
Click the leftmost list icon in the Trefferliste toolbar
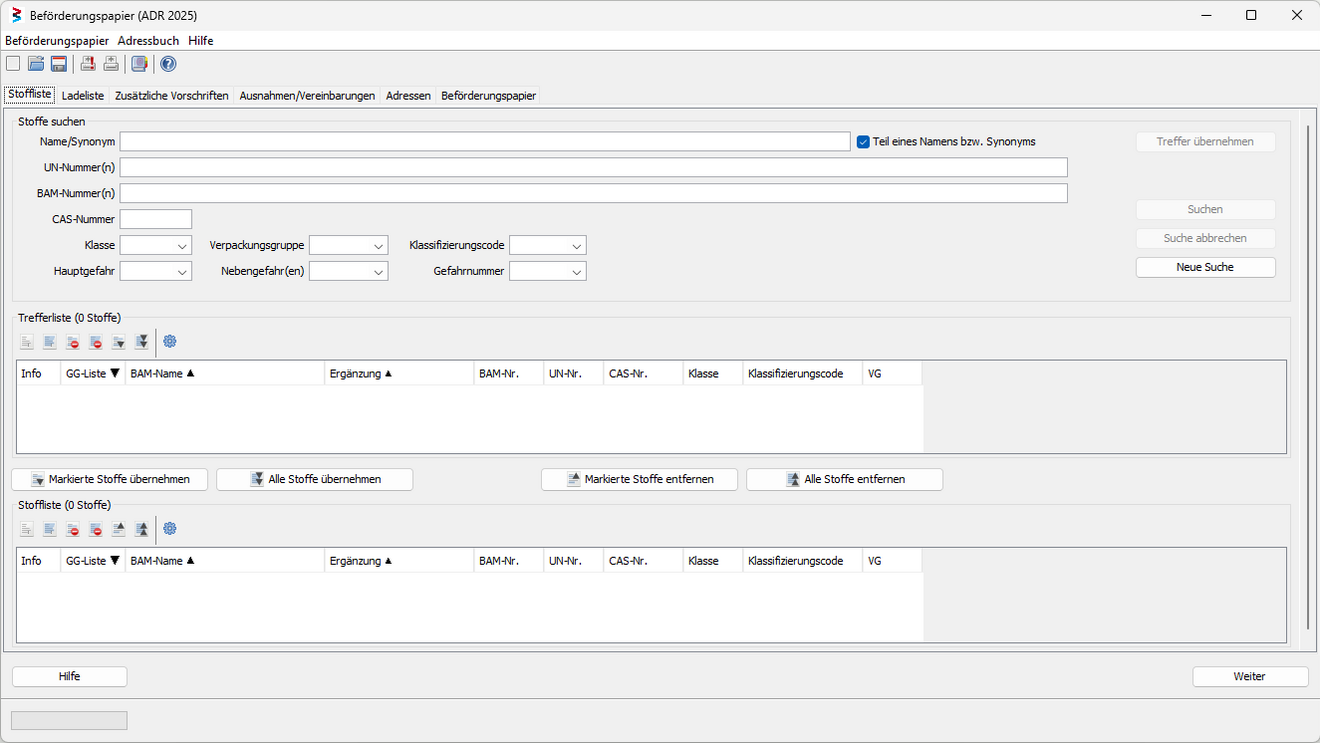(x=27, y=342)
